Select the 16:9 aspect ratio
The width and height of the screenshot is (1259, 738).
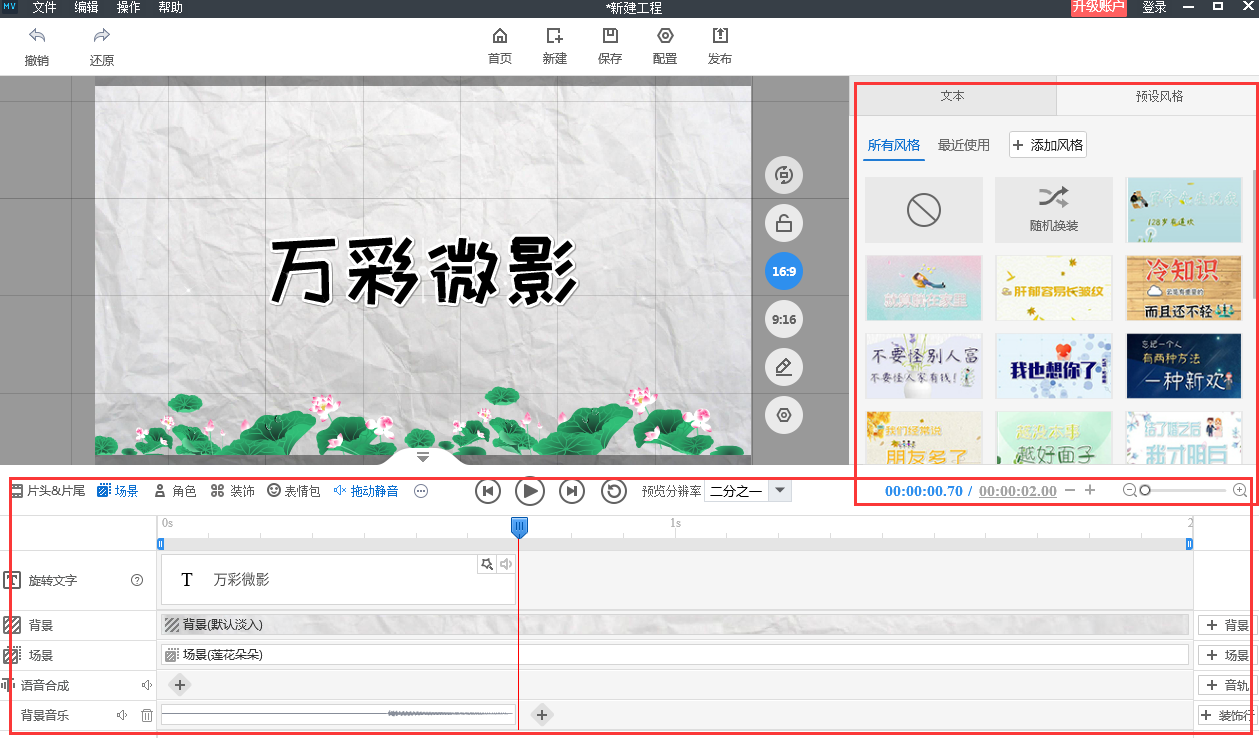coord(784,271)
